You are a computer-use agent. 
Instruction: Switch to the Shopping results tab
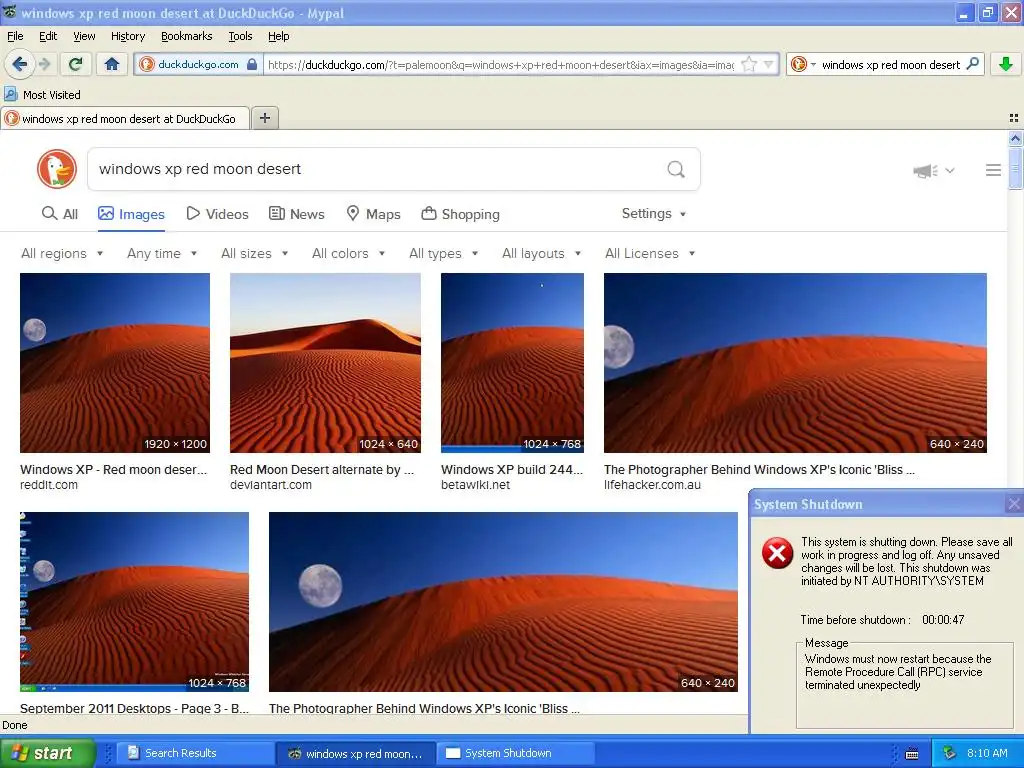460,214
